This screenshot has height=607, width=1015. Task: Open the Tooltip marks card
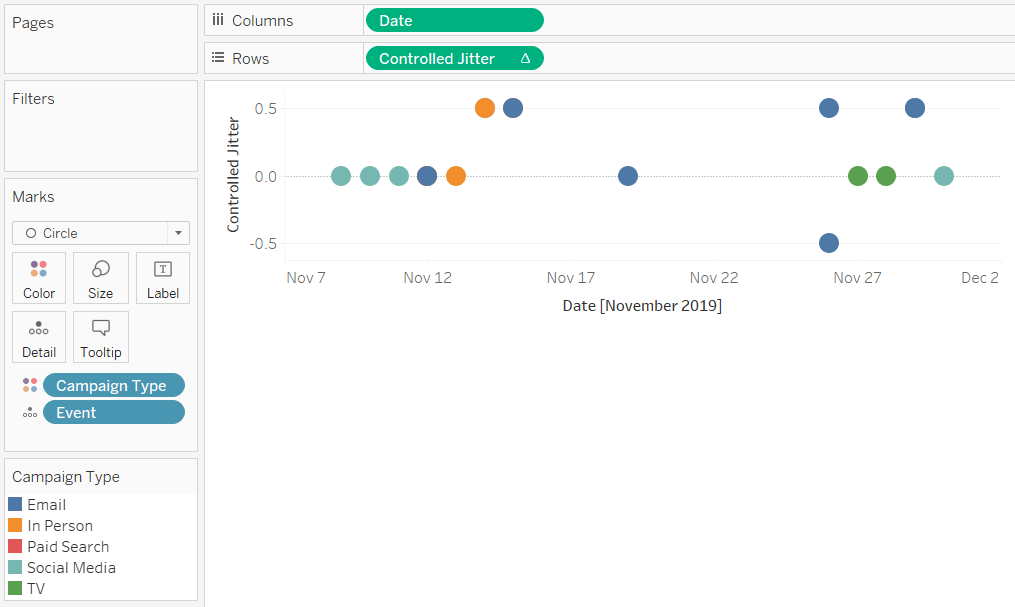point(100,337)
